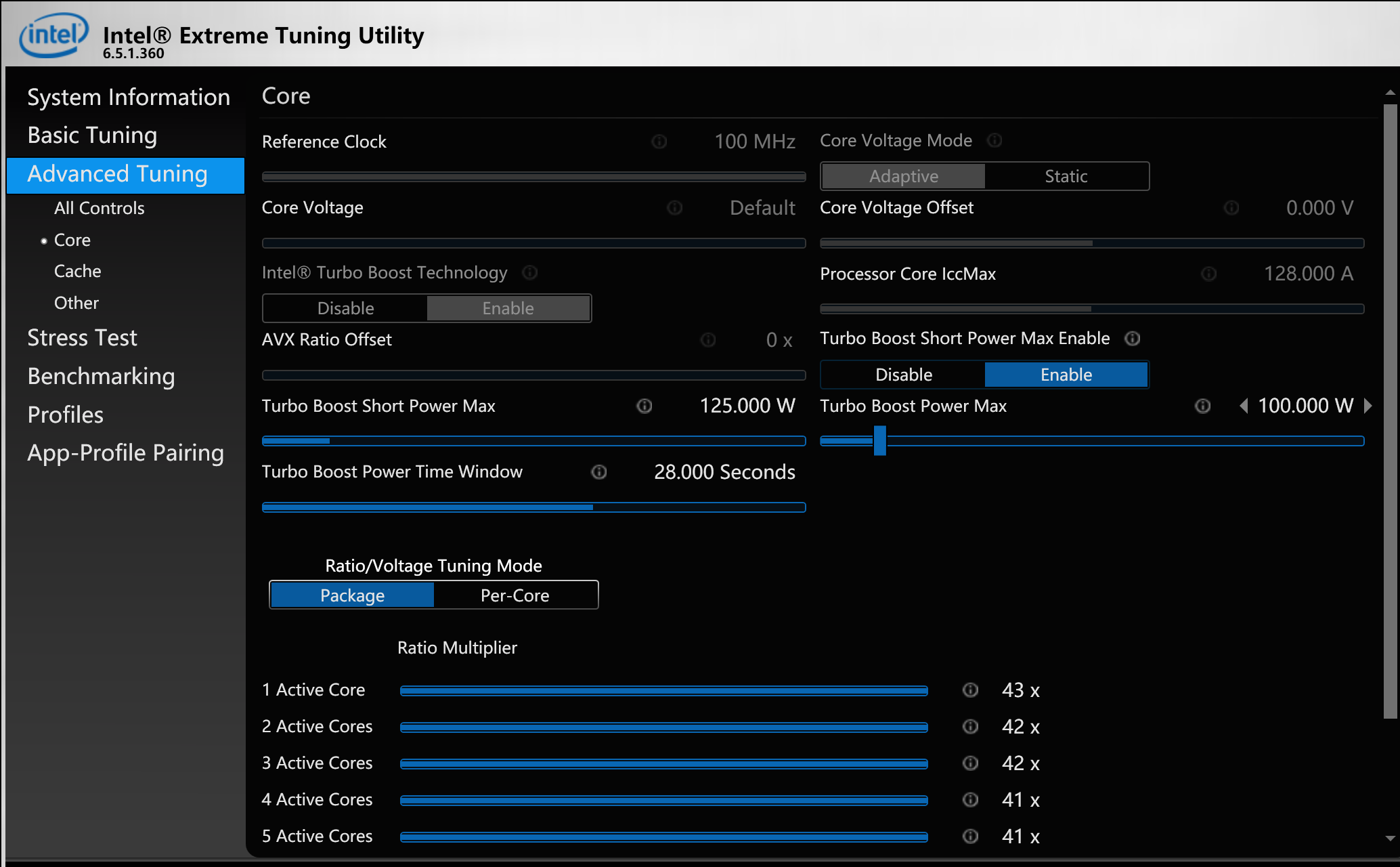Click info icon next to Turbo Boost Power Max
This screenshot has height=867, width=1400.
coord(1202,406)
